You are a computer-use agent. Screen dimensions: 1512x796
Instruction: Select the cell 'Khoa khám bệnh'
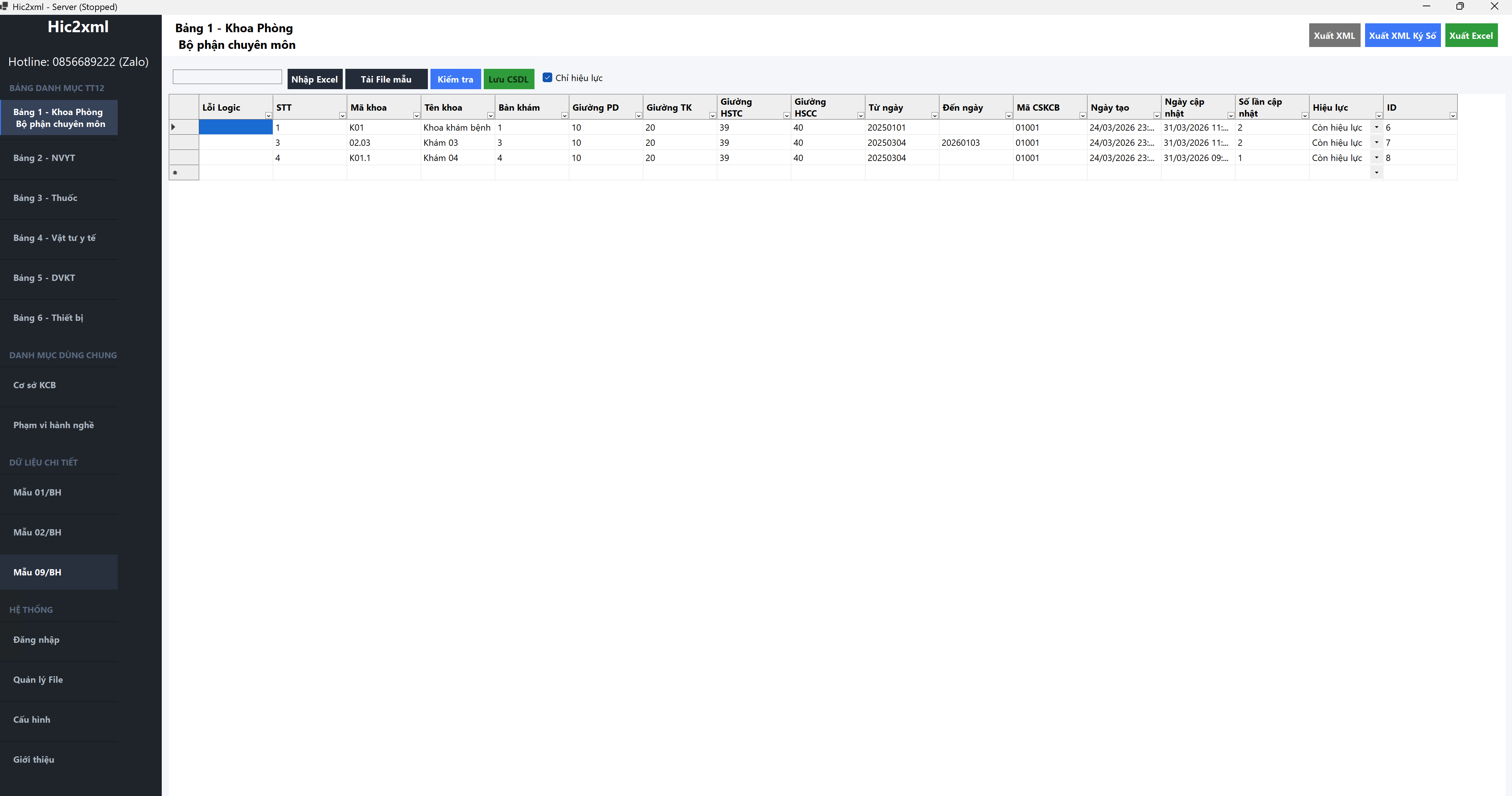[457, 127]
